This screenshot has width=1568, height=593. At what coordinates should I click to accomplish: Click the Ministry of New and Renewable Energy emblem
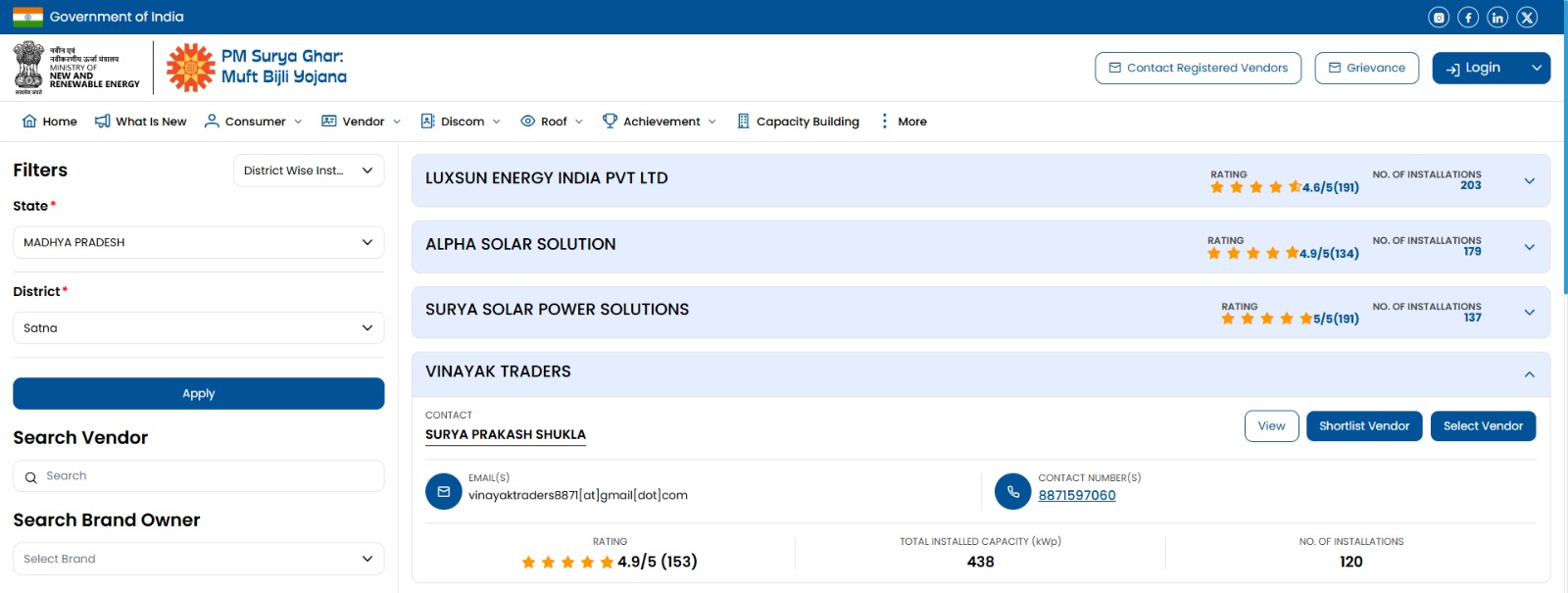(28, 67)
